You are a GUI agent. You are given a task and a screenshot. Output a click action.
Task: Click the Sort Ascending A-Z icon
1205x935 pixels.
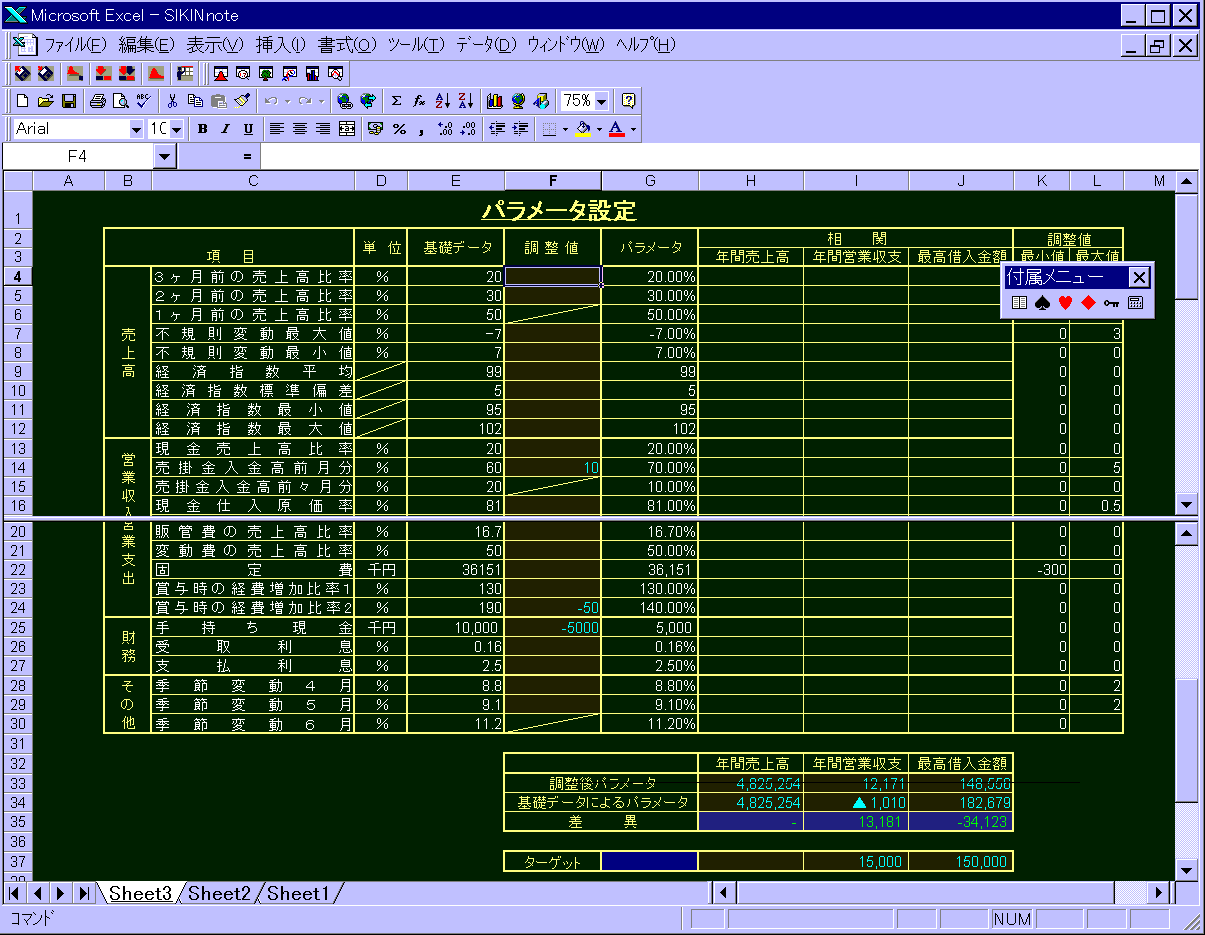(x=443, y=101)
